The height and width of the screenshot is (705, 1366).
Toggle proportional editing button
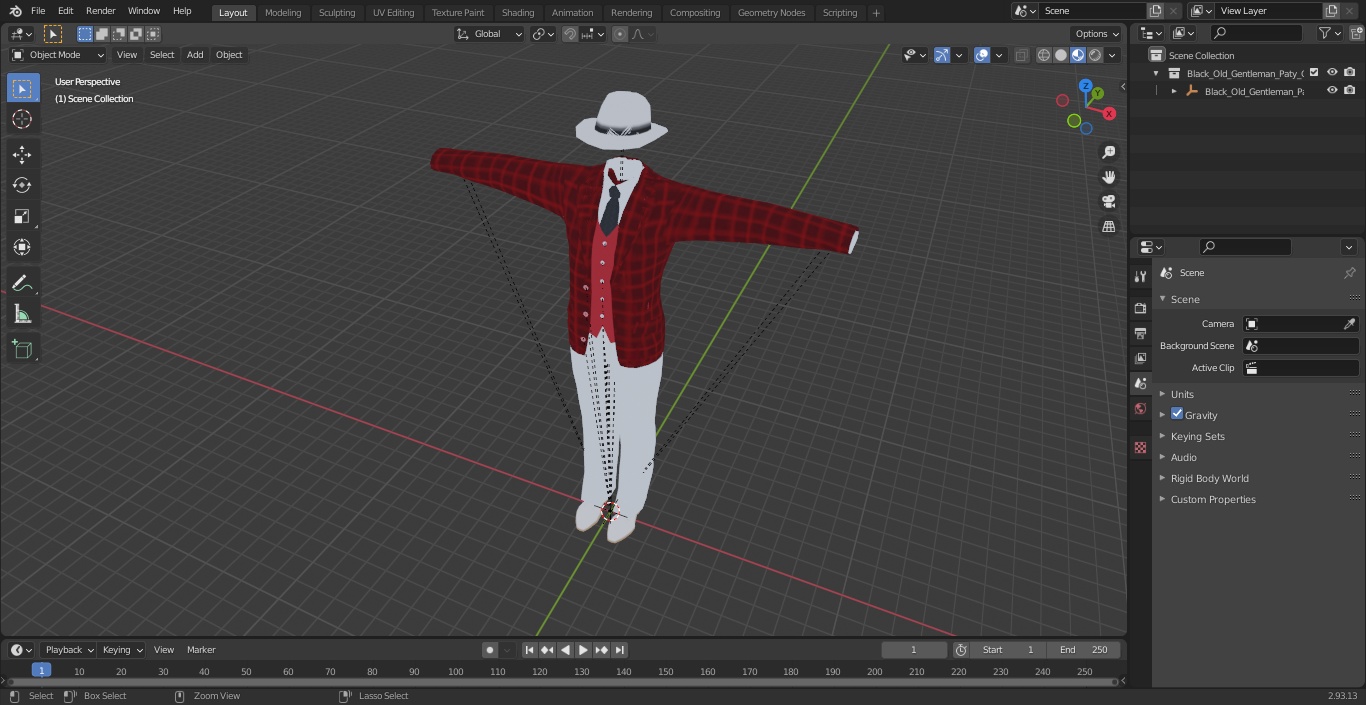(x=620, y=34)
